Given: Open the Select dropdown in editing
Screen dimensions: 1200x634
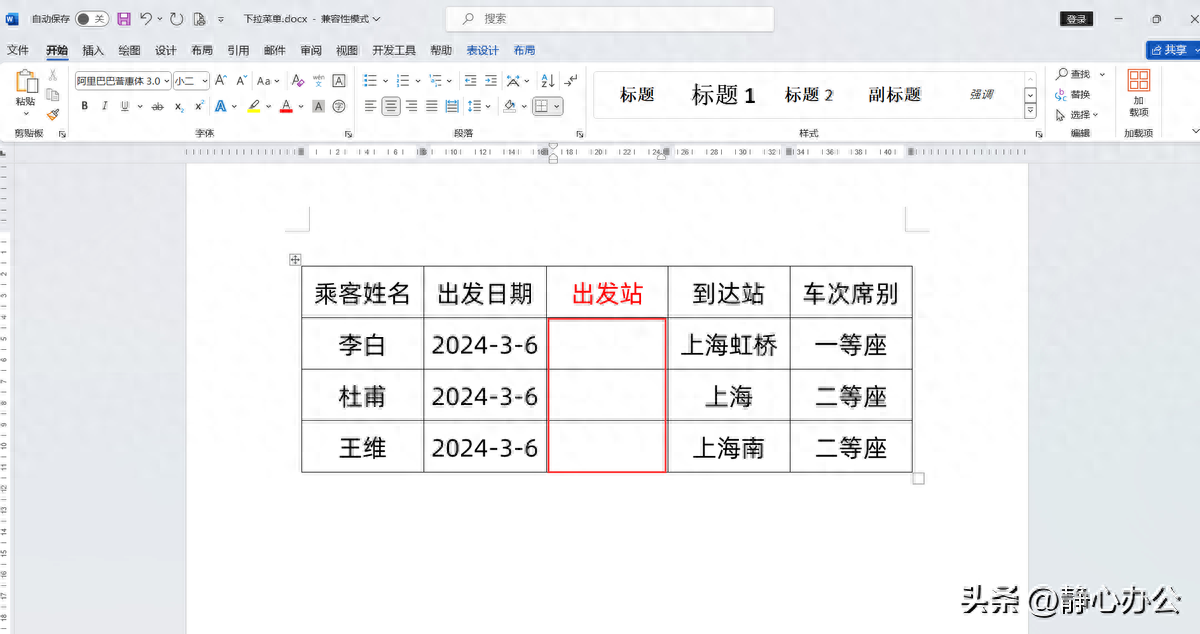Looking at the screenshot, I should click(x=1077, y=114).
